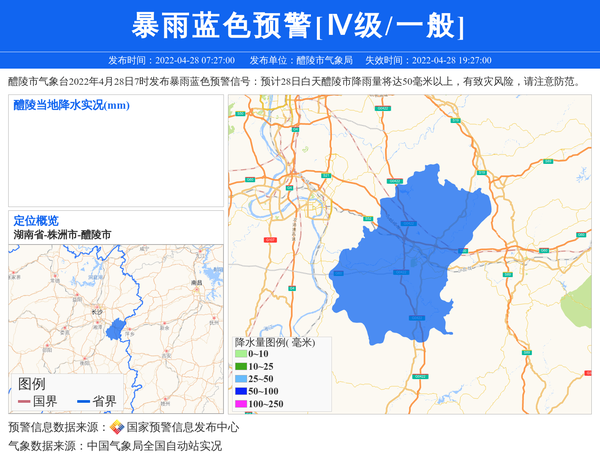This screenshot has width=600, height=471.
Task: Click the 湖南省-株洲市-醴陵市 location text
Action: 62,234
